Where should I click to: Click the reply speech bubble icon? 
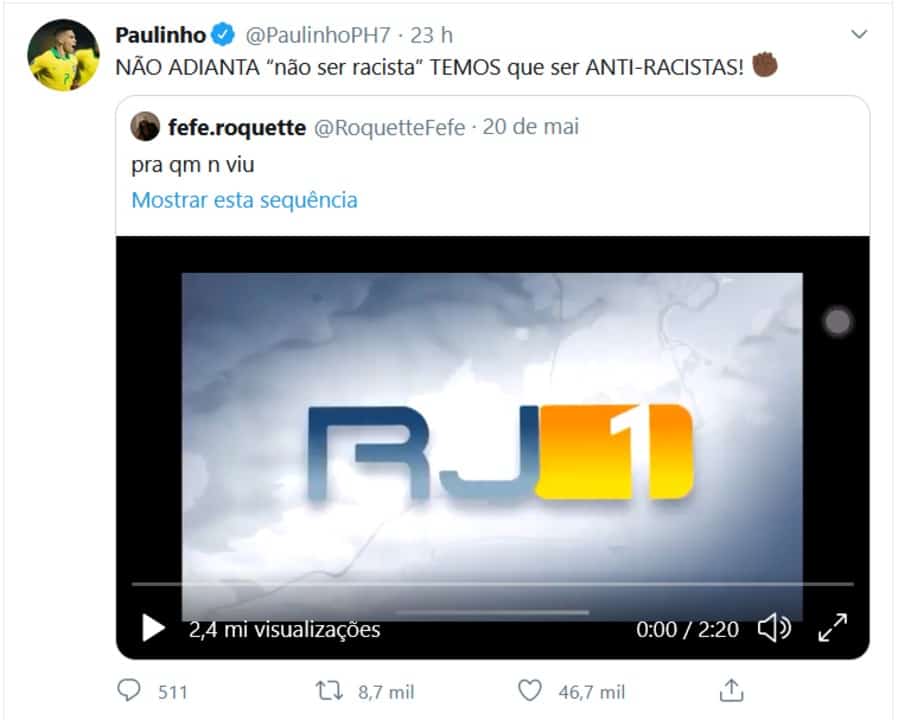[x=128, y=690]
